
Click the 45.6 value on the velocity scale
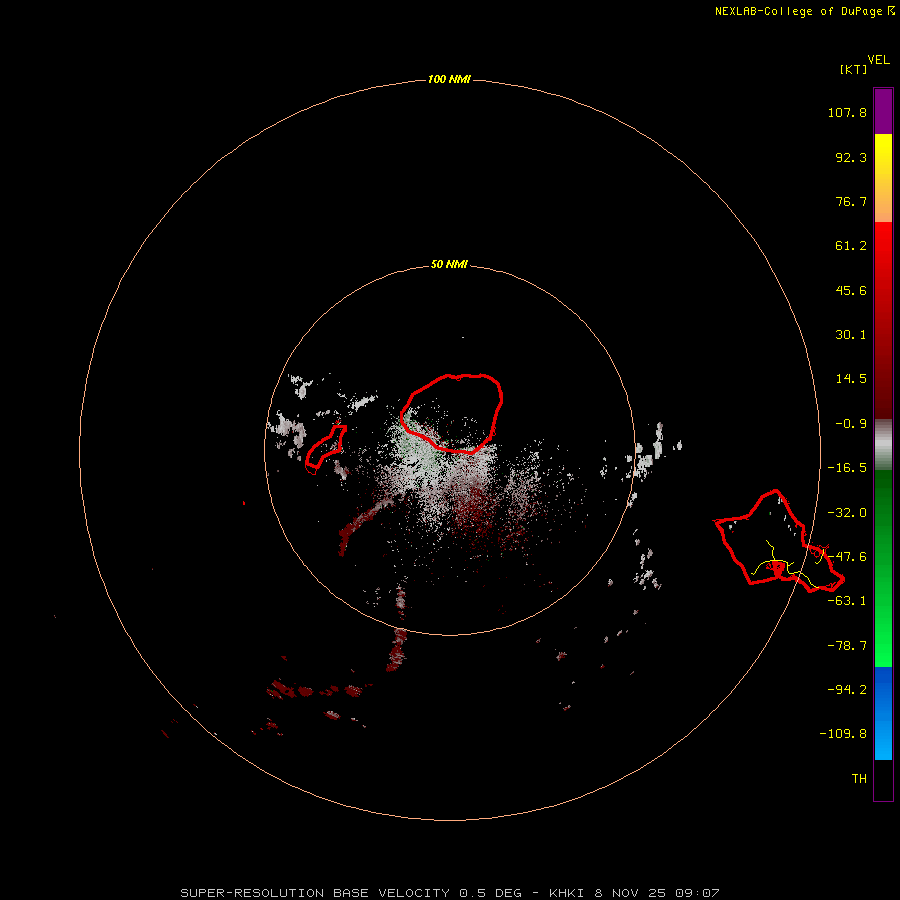click(851, 290)
